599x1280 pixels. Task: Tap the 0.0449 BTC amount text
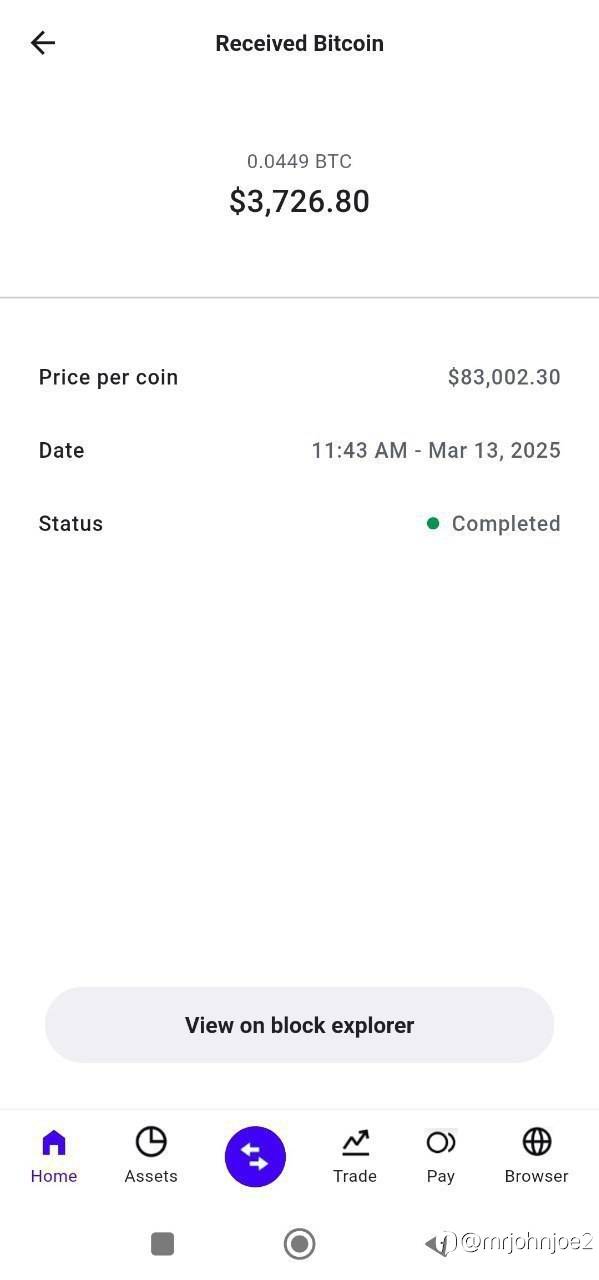(299, 161)
